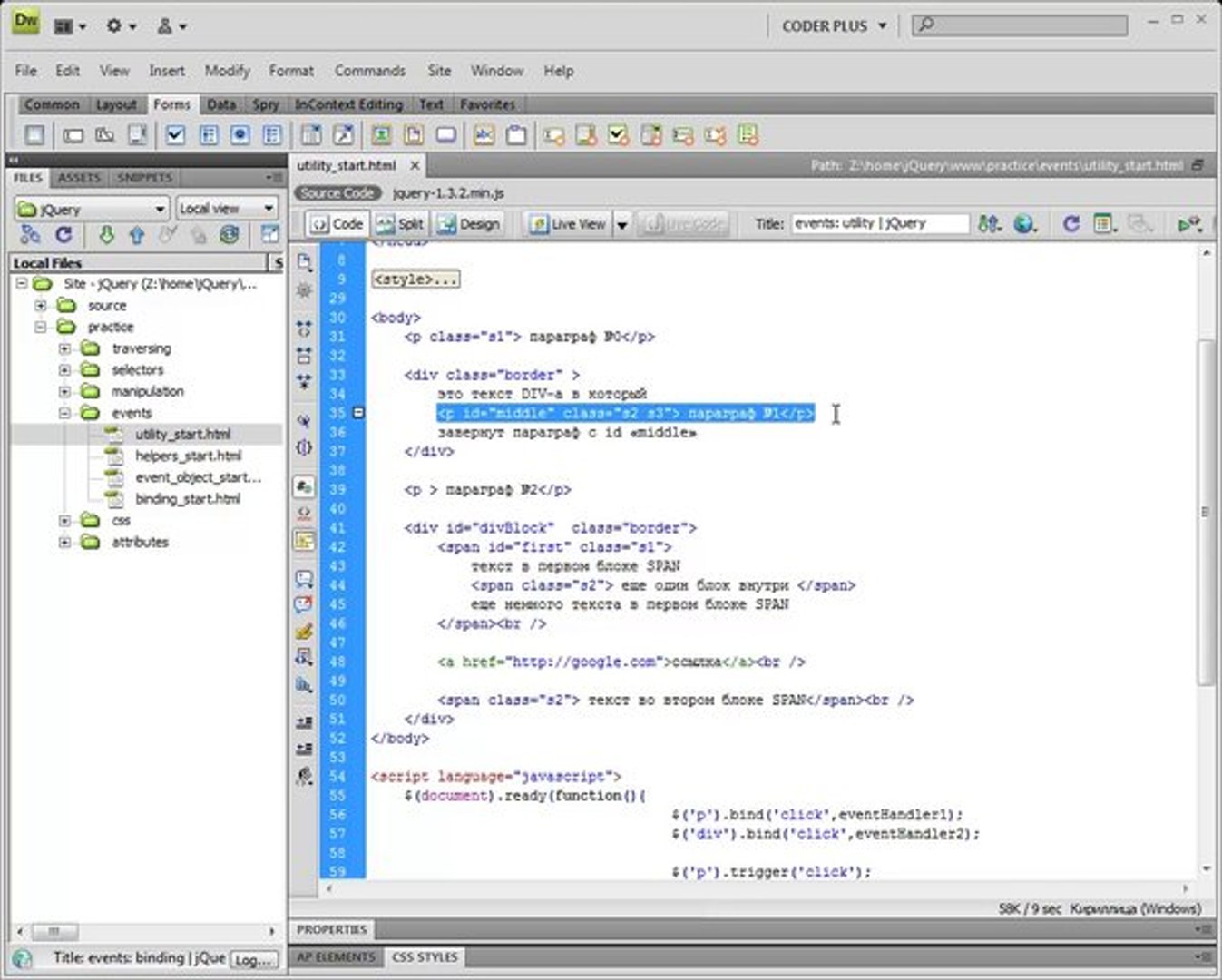
Task: Insert Spry Validation Checkbox widget
Action: point(618,135)
